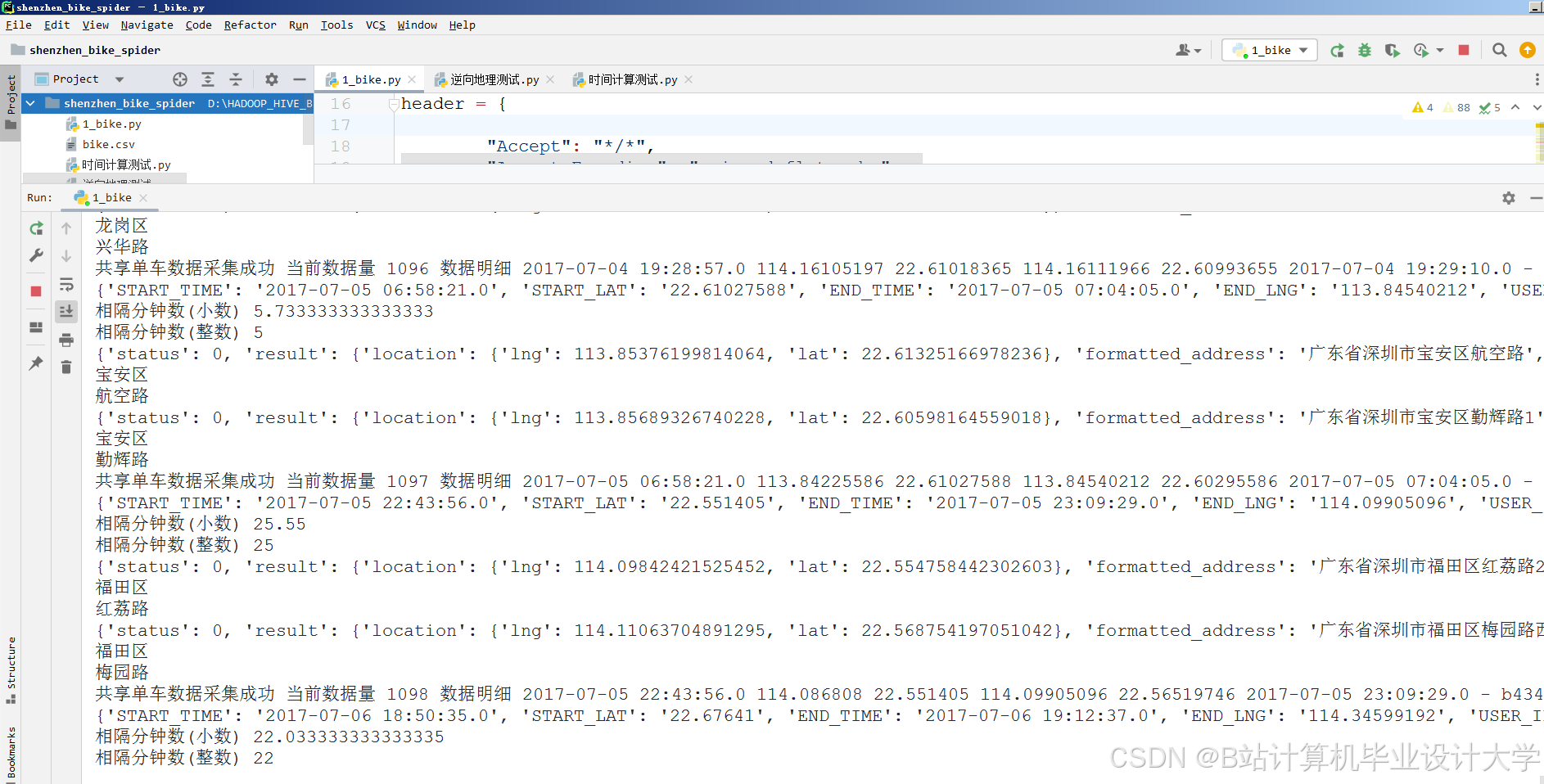Click the Settings gear in Run panel
The height and width of the screenshot is (784, 1544).
pos(1508,197)
